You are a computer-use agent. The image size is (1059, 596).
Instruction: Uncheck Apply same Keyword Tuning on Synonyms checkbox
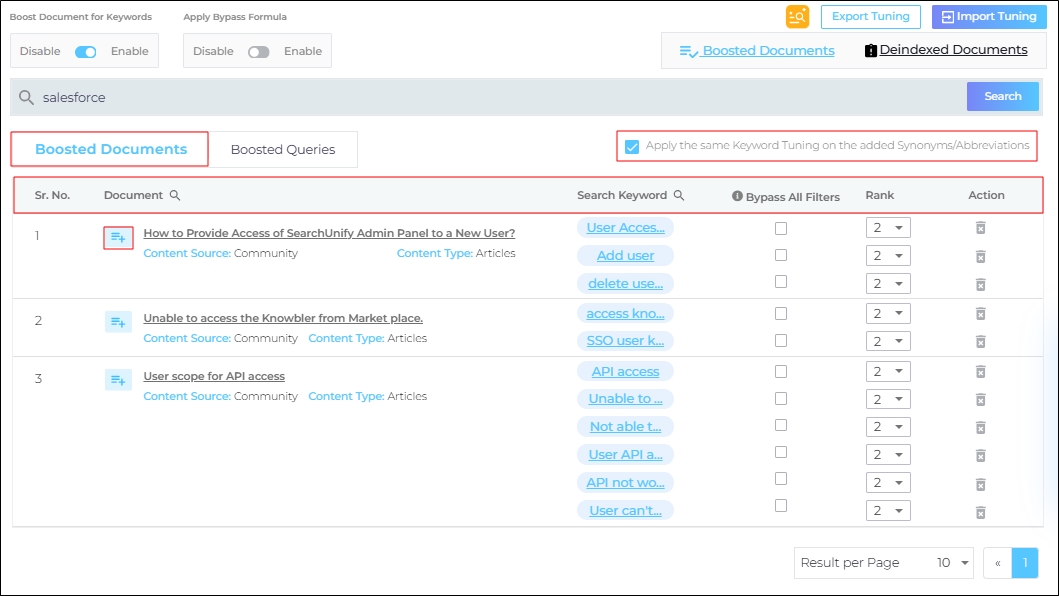coord(632,147)
